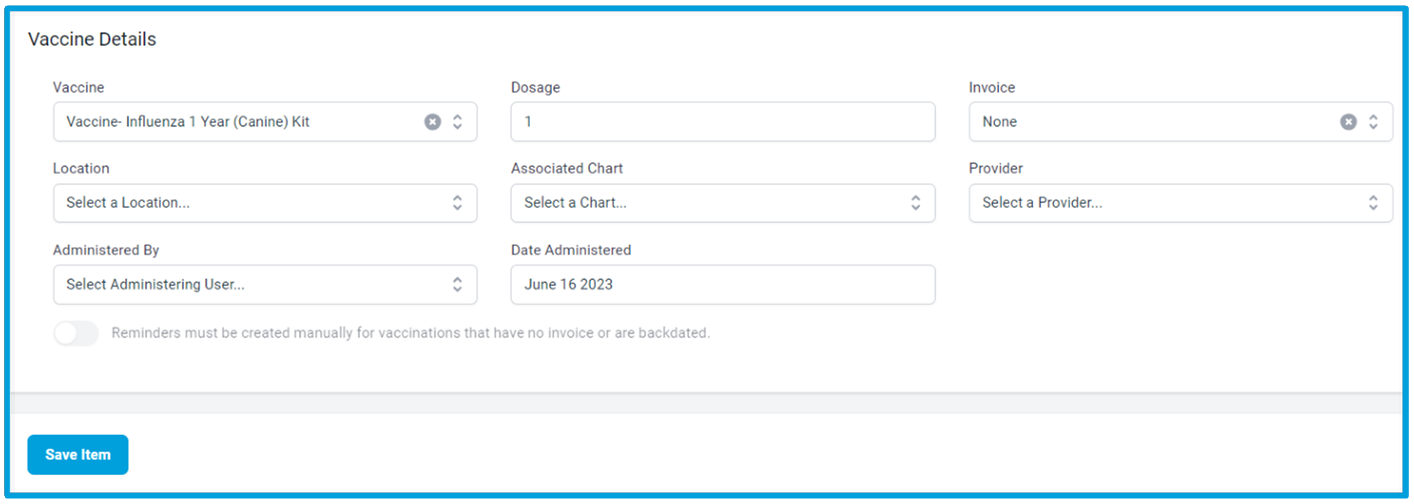Click the chevron arrows in the Provider selector

tap(1373, 203)
